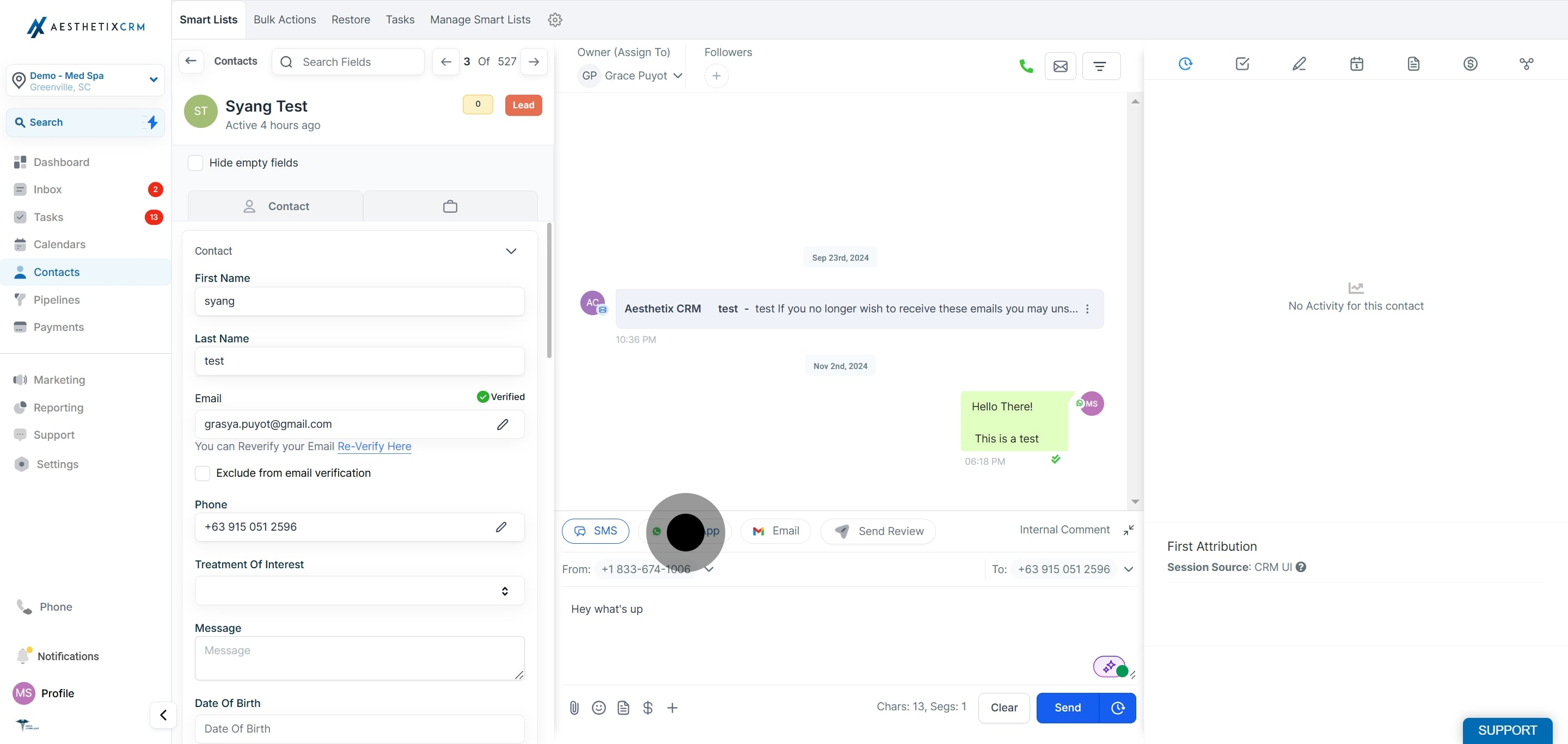Switch to the Bulk Actions tab
This screenshot has height=744, width=1568.
(284, 20)
